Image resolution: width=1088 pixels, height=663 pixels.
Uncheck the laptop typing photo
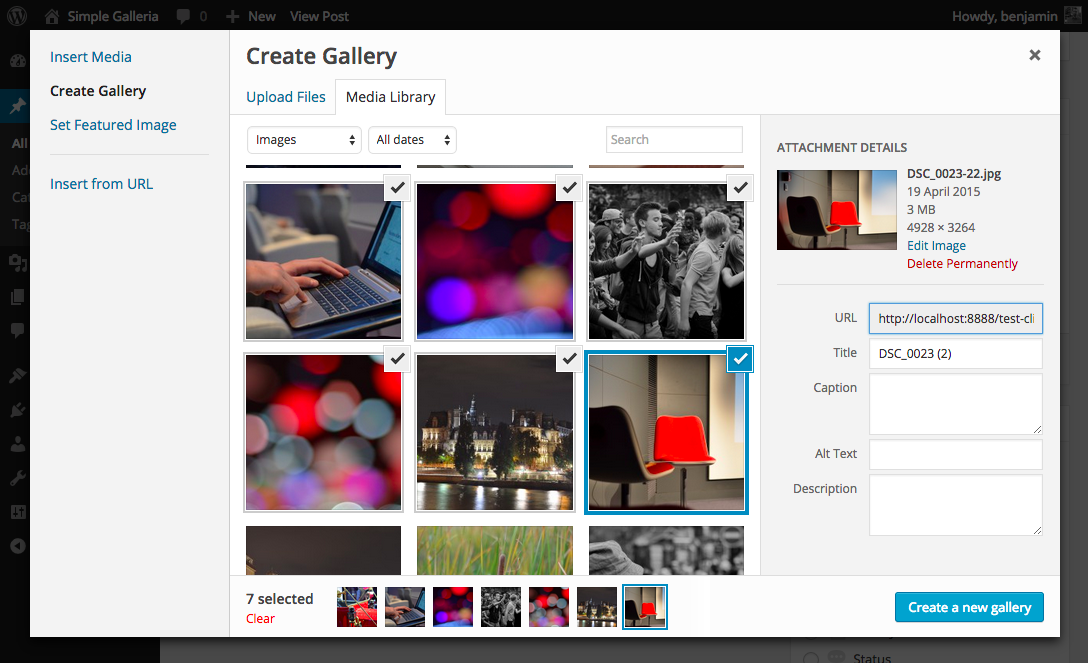[x=398, y=187]
